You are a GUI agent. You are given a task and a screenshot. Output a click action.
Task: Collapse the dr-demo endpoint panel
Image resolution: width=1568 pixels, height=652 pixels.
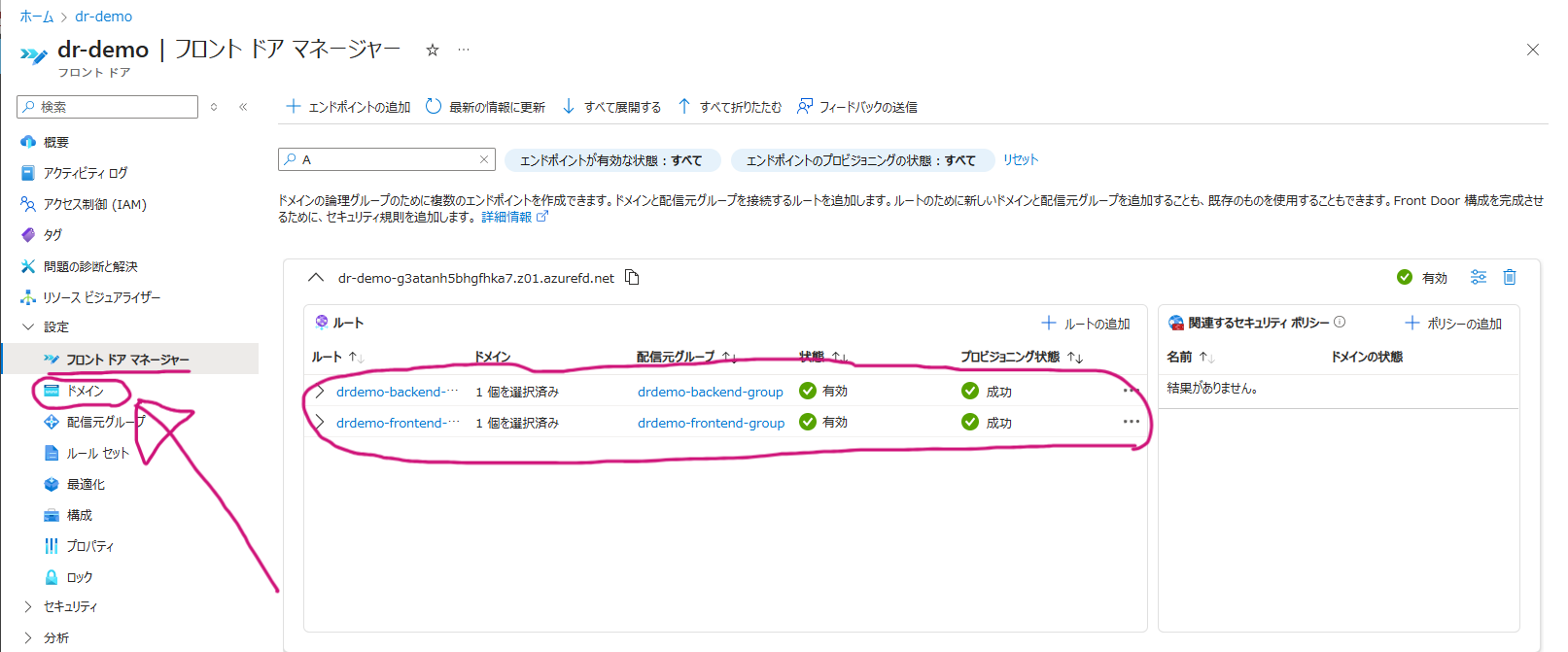point(315,278)
